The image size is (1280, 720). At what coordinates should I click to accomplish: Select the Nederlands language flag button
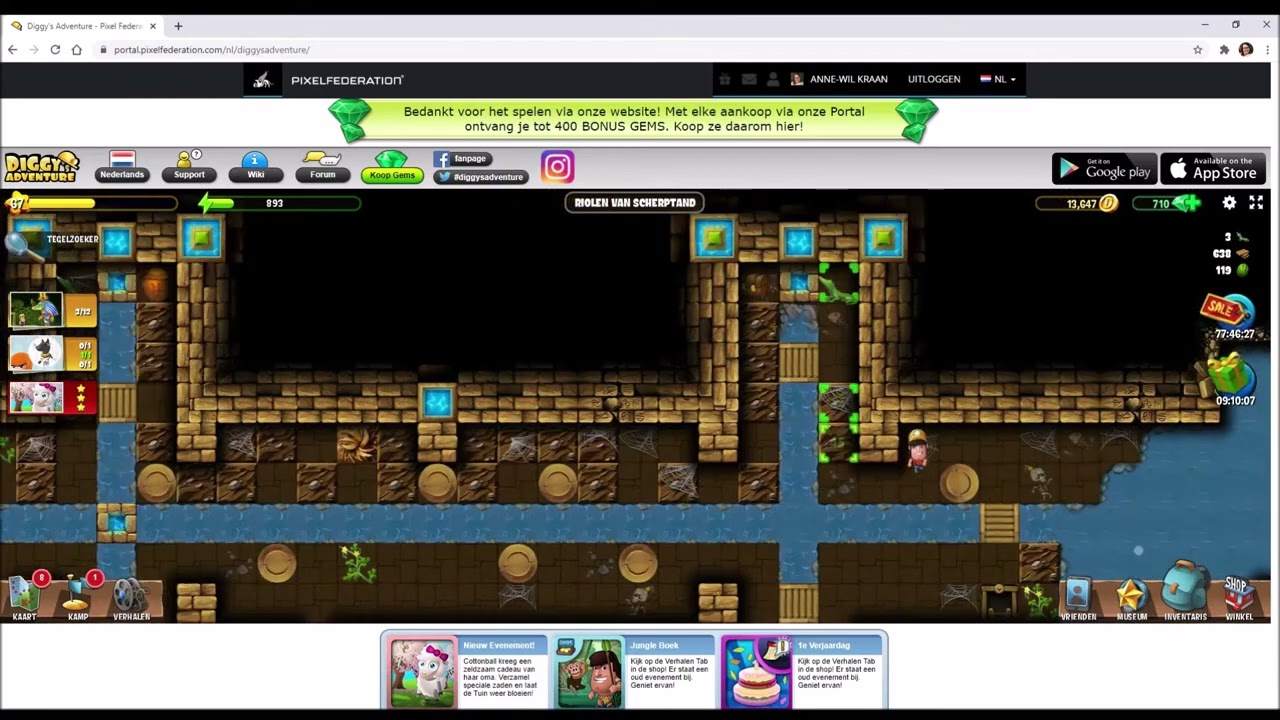[x=122, y=167]
